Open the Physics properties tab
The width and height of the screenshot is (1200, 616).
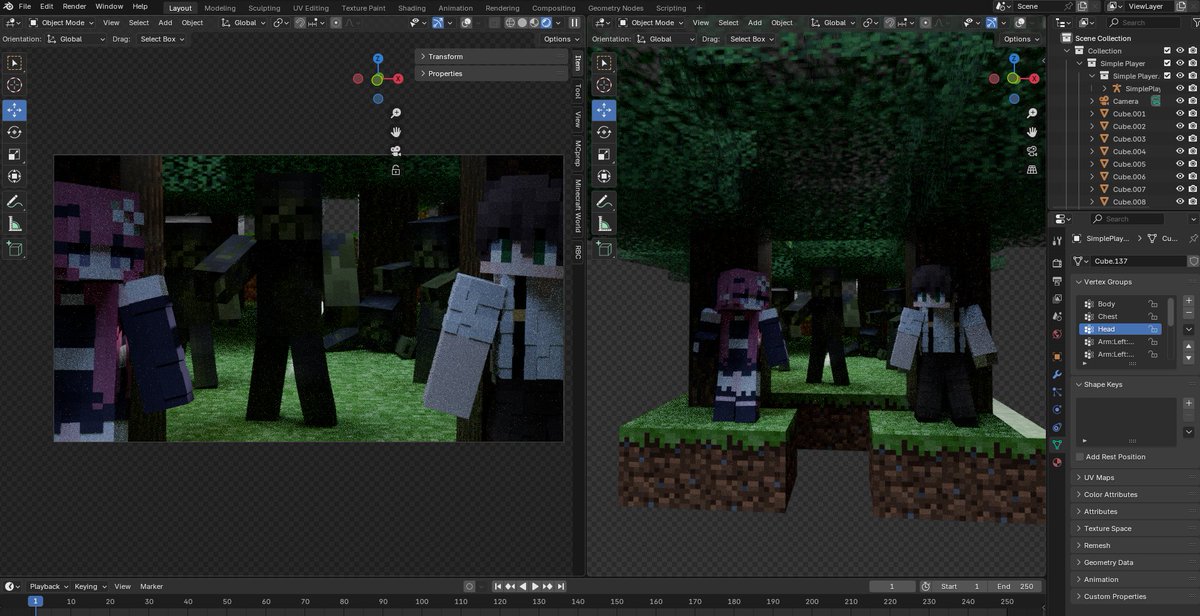coord(1057,409)
